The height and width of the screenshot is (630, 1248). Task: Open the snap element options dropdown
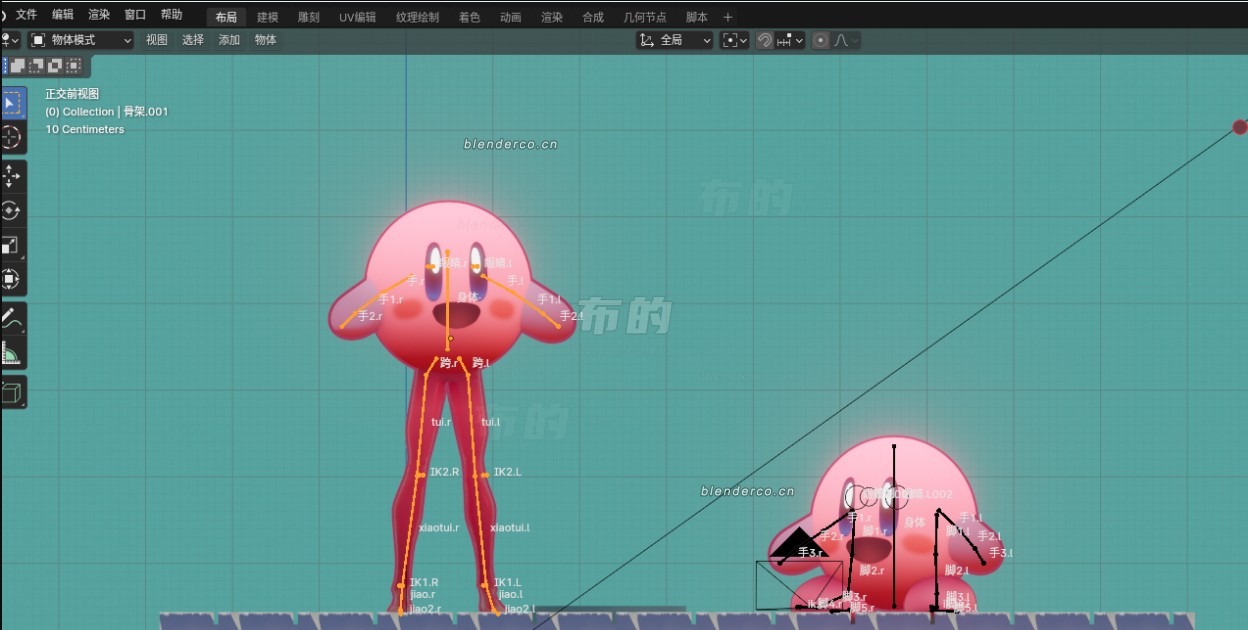(x=790, y=40)
